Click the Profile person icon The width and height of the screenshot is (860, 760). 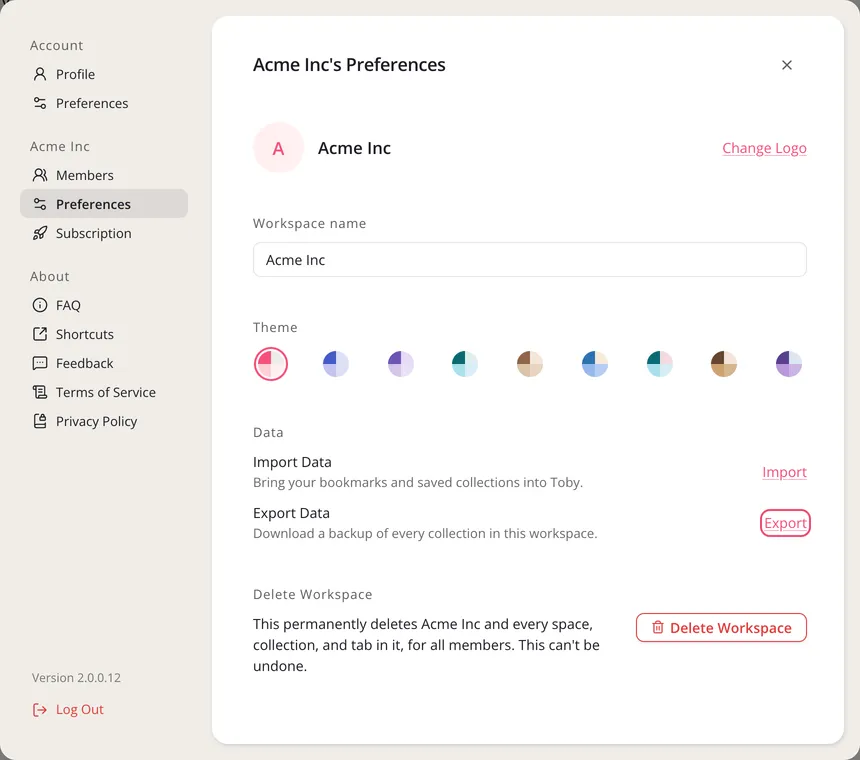click(40, 74)
